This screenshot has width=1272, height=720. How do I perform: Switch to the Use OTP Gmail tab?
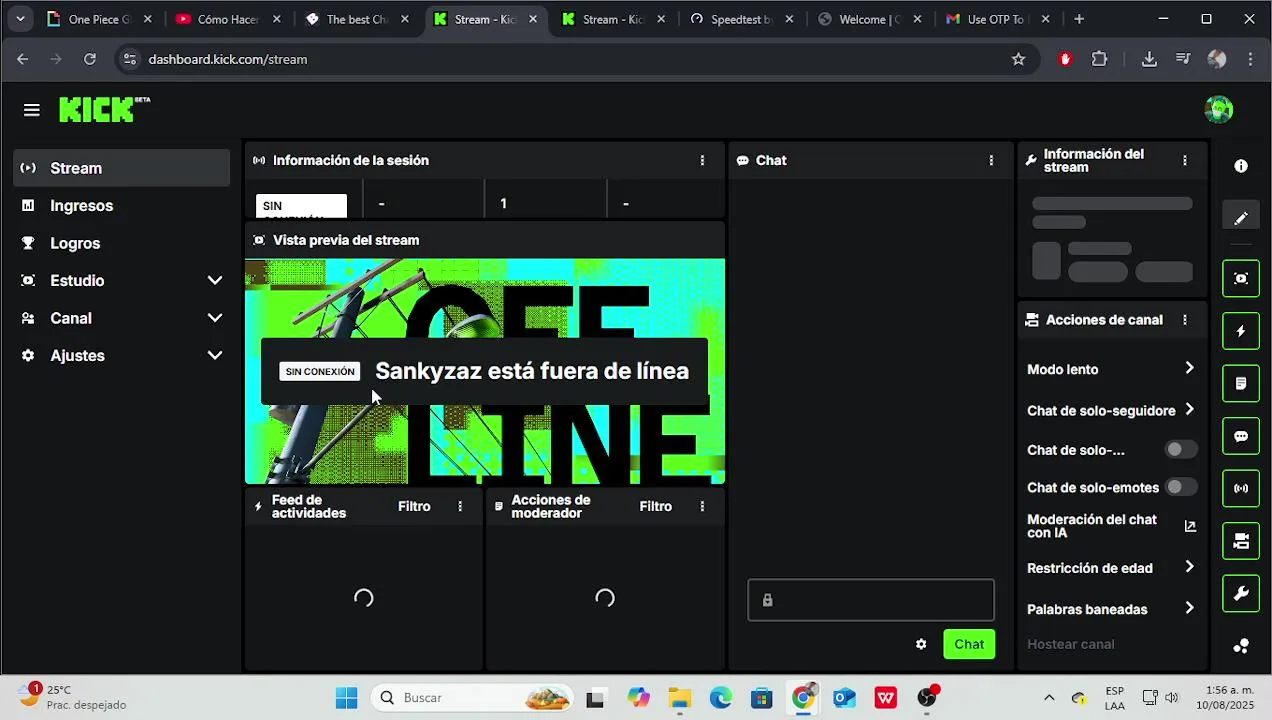(997, 19)
